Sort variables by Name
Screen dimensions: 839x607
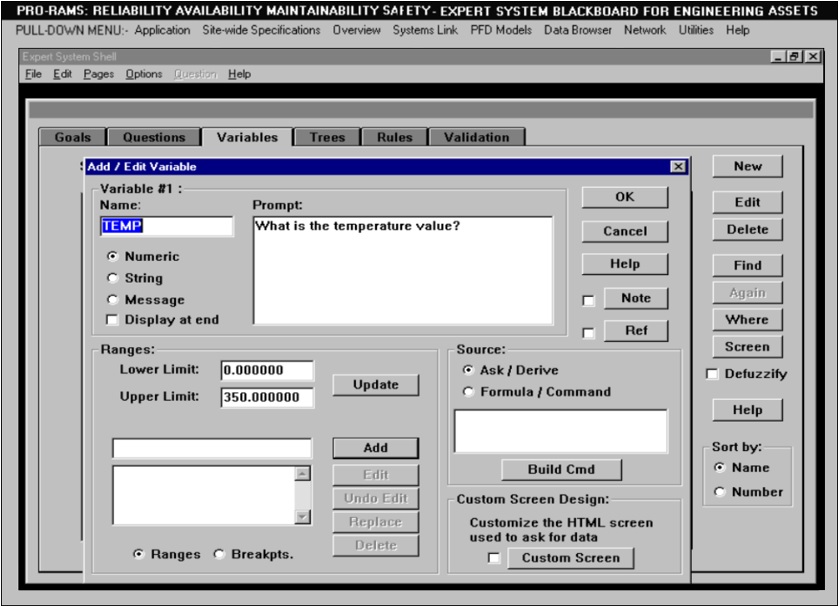click(720, 467)
